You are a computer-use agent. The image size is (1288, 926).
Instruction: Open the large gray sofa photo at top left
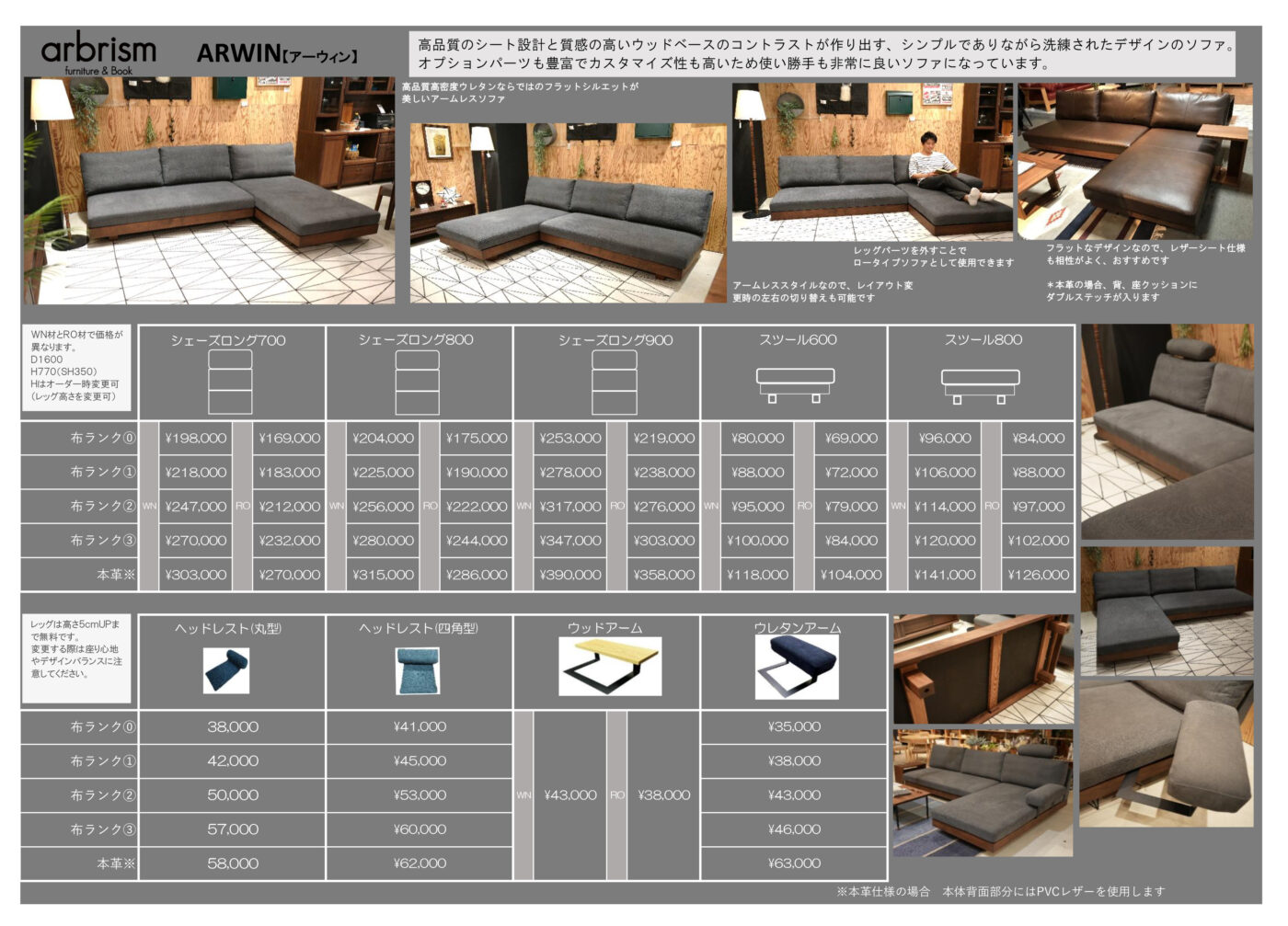tap(209, 190)
